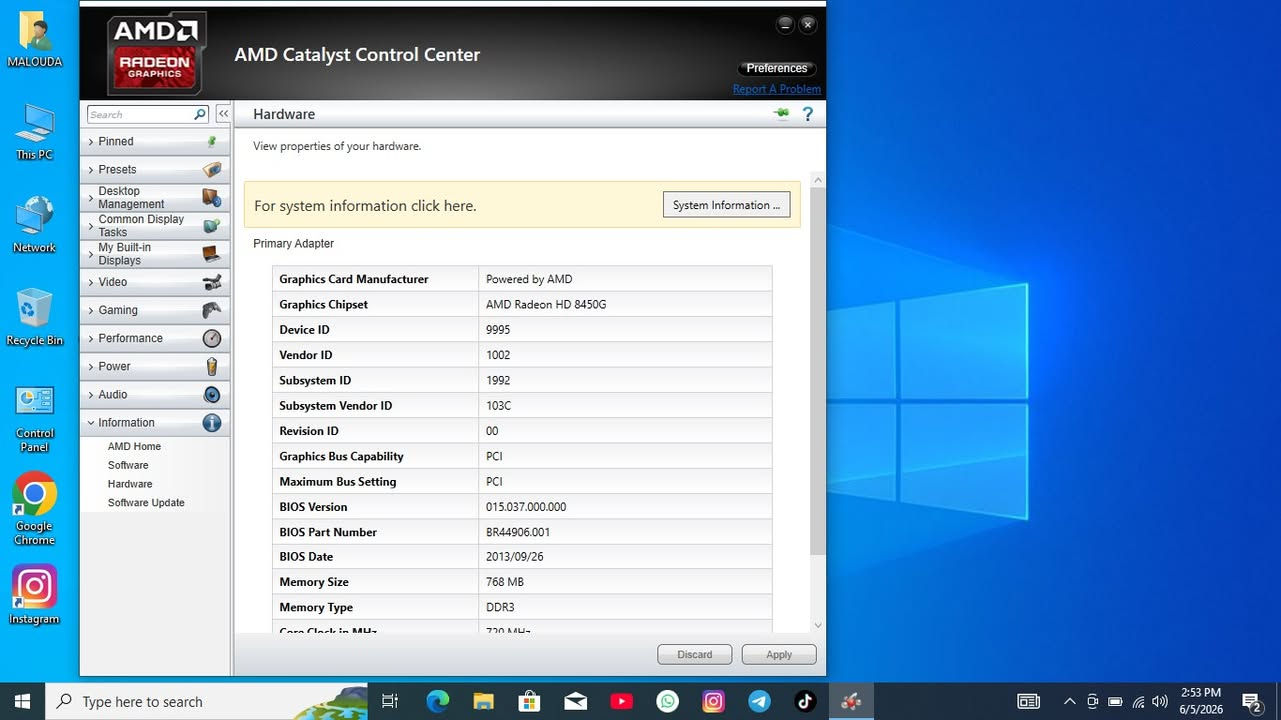
Task: Select the Instagram desktop shortcut
Action: click(35, 595)
